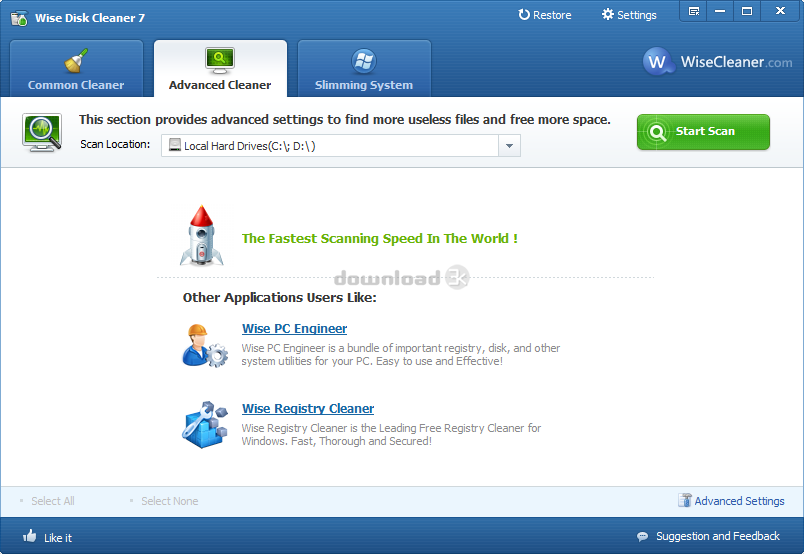Click the 'Scan Location:' label
Screen dimensions: 804x554
[x=115, y=144]
